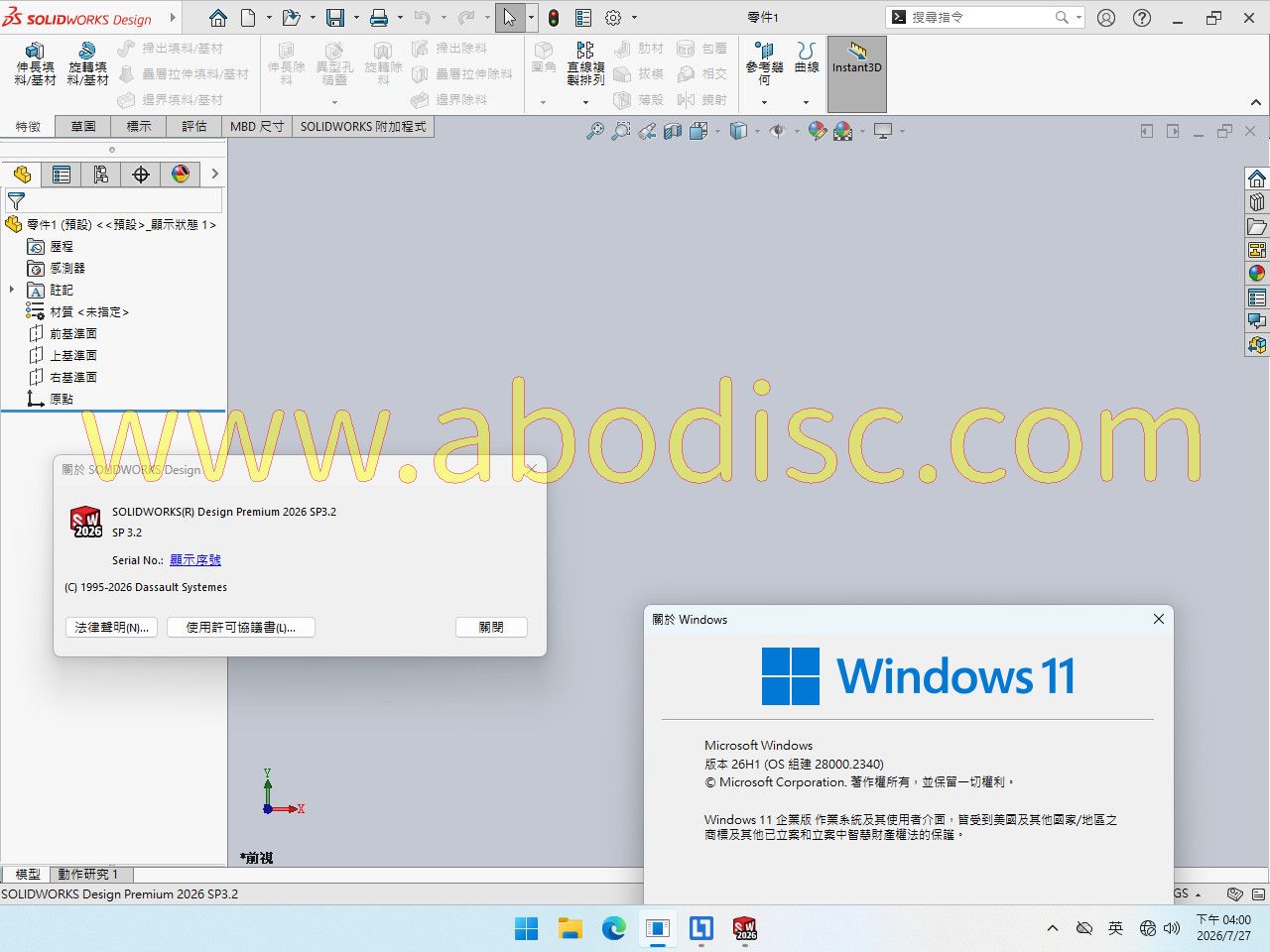
Task: Select the 伸長填料/基材 extrude boss tool
Action: click(35, 64)
